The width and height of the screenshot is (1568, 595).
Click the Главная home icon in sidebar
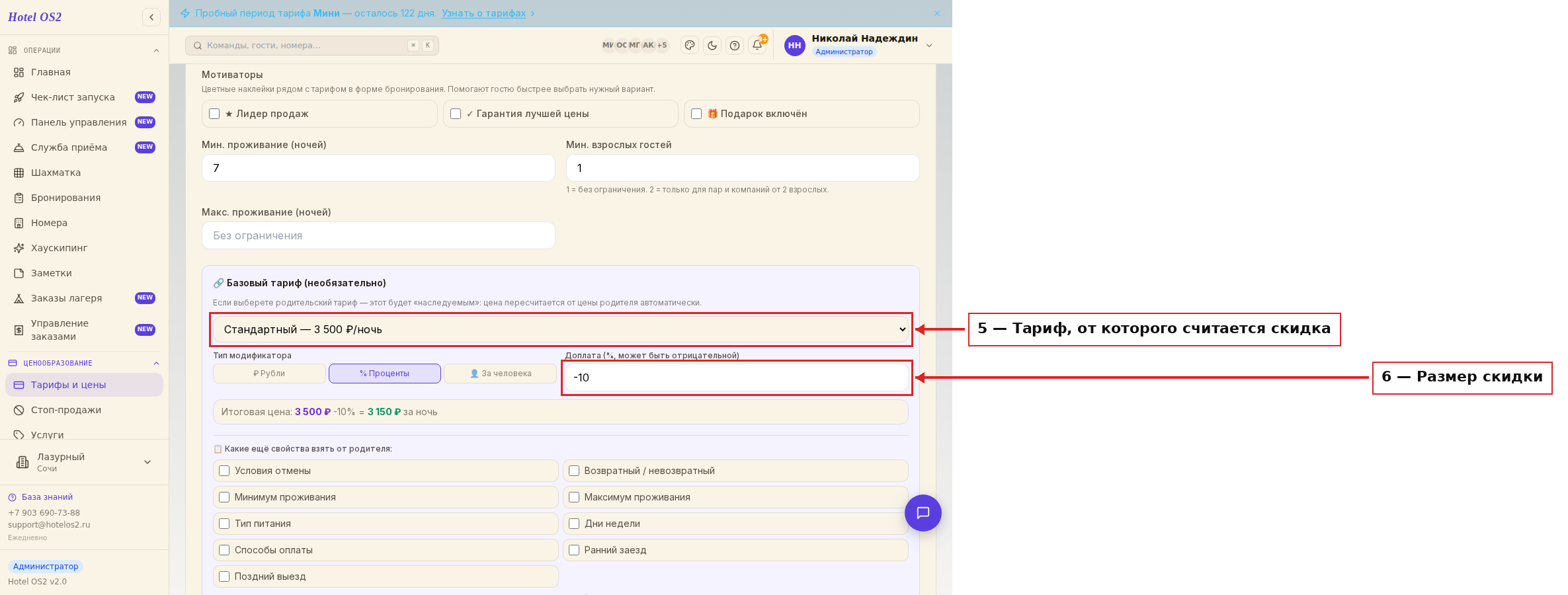[x=19, y=72]
